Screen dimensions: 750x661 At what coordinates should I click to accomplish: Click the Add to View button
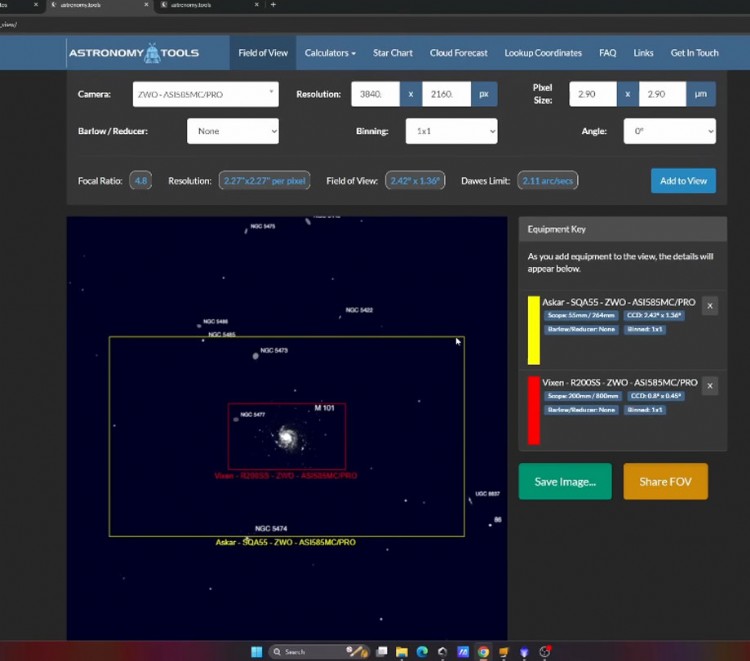click(683, 181)
